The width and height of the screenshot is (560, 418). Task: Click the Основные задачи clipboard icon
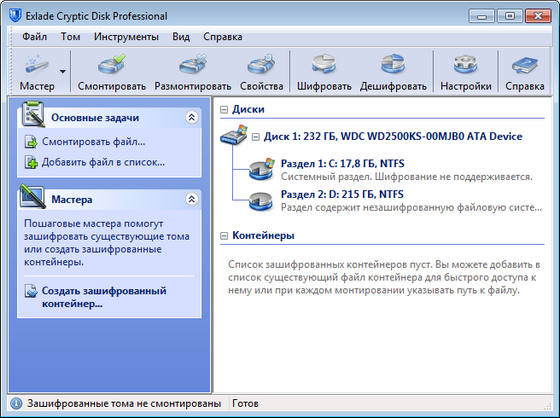point(33,114)
